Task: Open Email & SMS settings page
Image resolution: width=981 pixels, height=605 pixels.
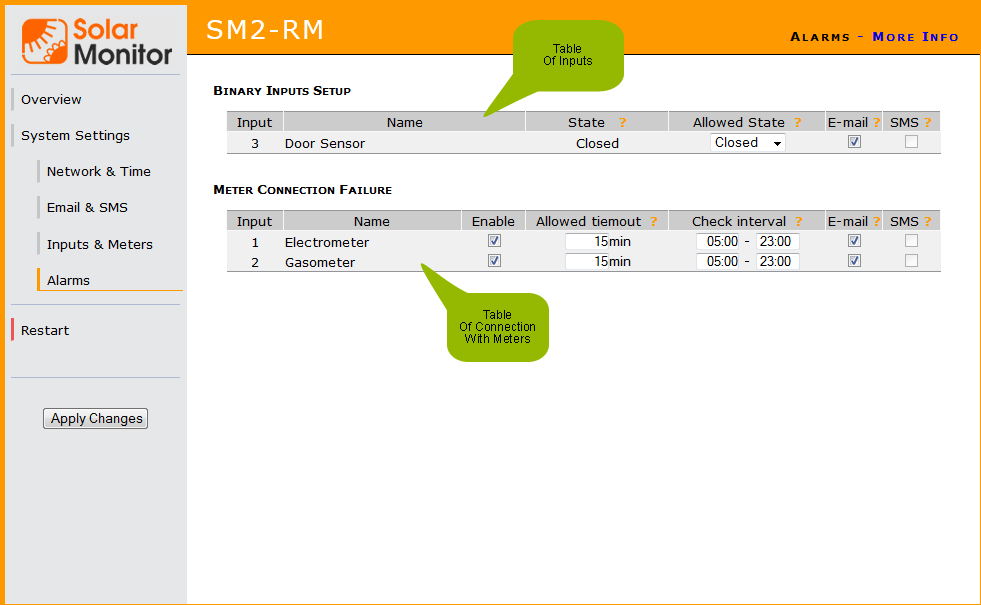Action: pyautogui.click(x=87, y=207)
